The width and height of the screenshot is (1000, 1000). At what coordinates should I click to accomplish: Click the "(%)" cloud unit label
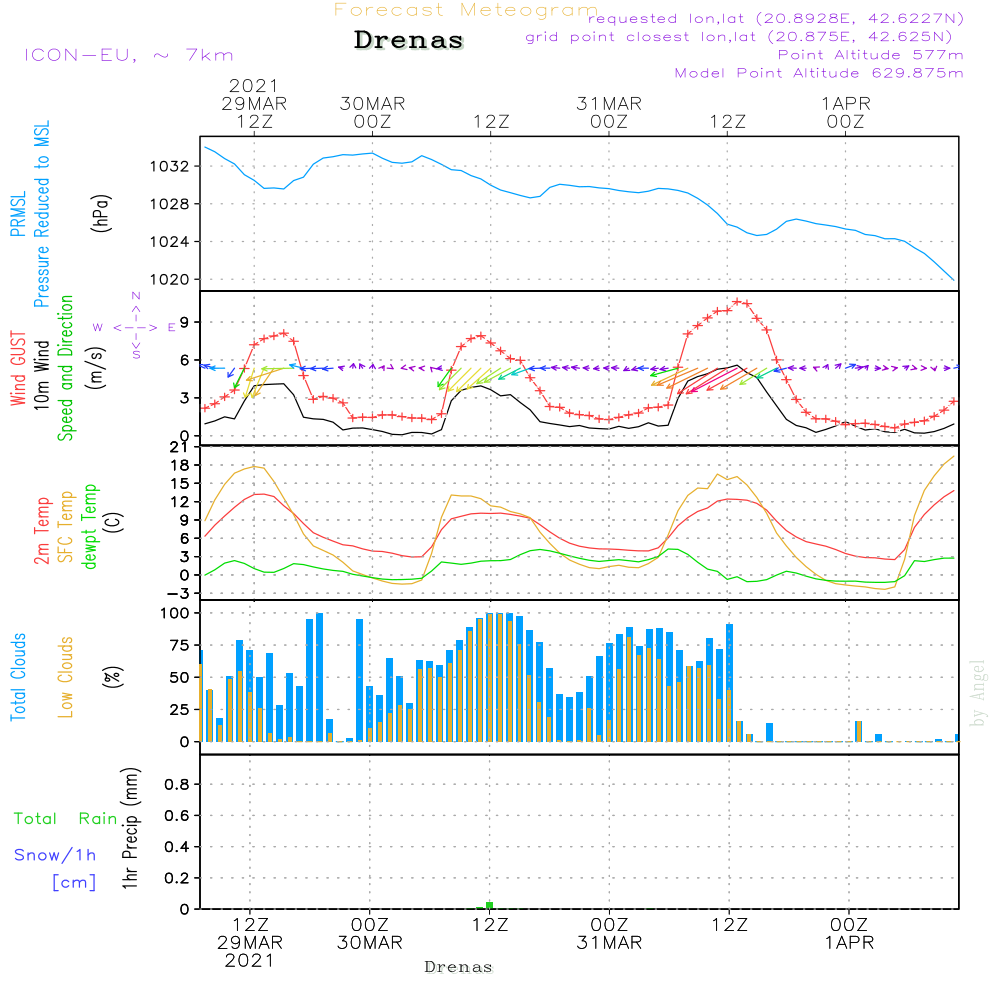pos(113,676)
